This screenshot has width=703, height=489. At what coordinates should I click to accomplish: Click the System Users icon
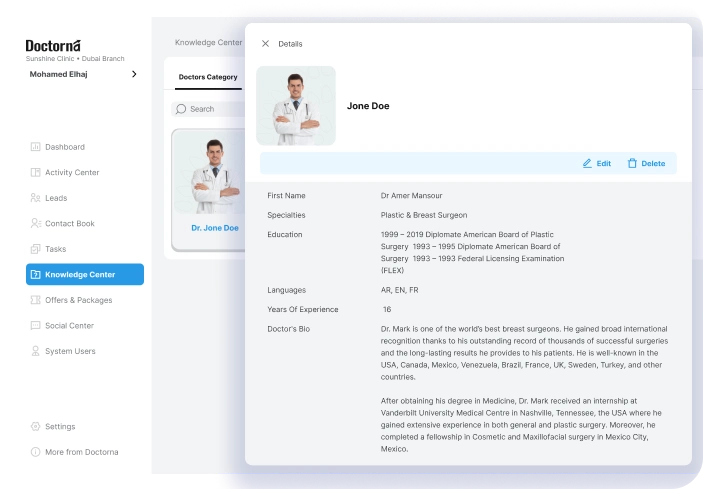(x=36, y=351)
